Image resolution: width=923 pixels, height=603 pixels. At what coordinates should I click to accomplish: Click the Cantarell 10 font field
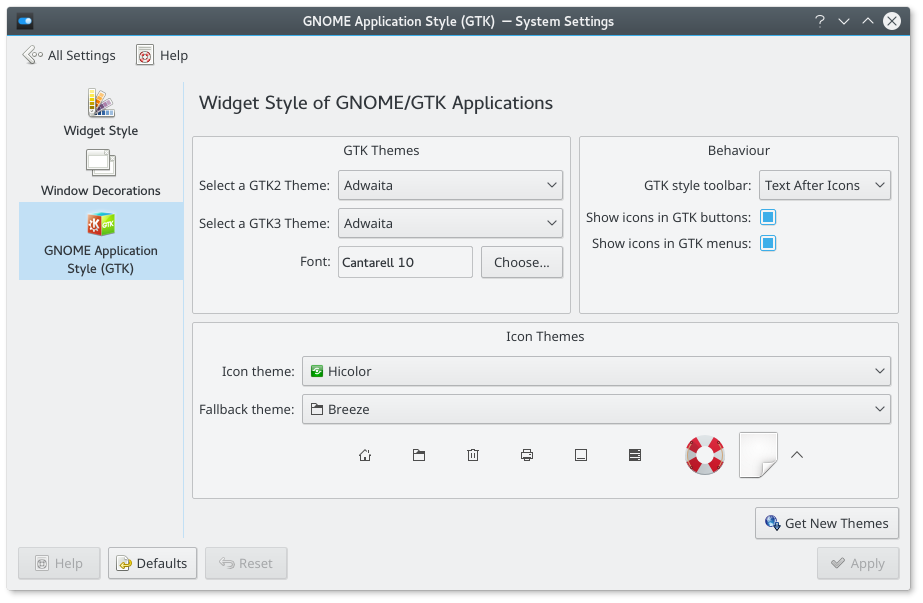(x=405, y=262)
